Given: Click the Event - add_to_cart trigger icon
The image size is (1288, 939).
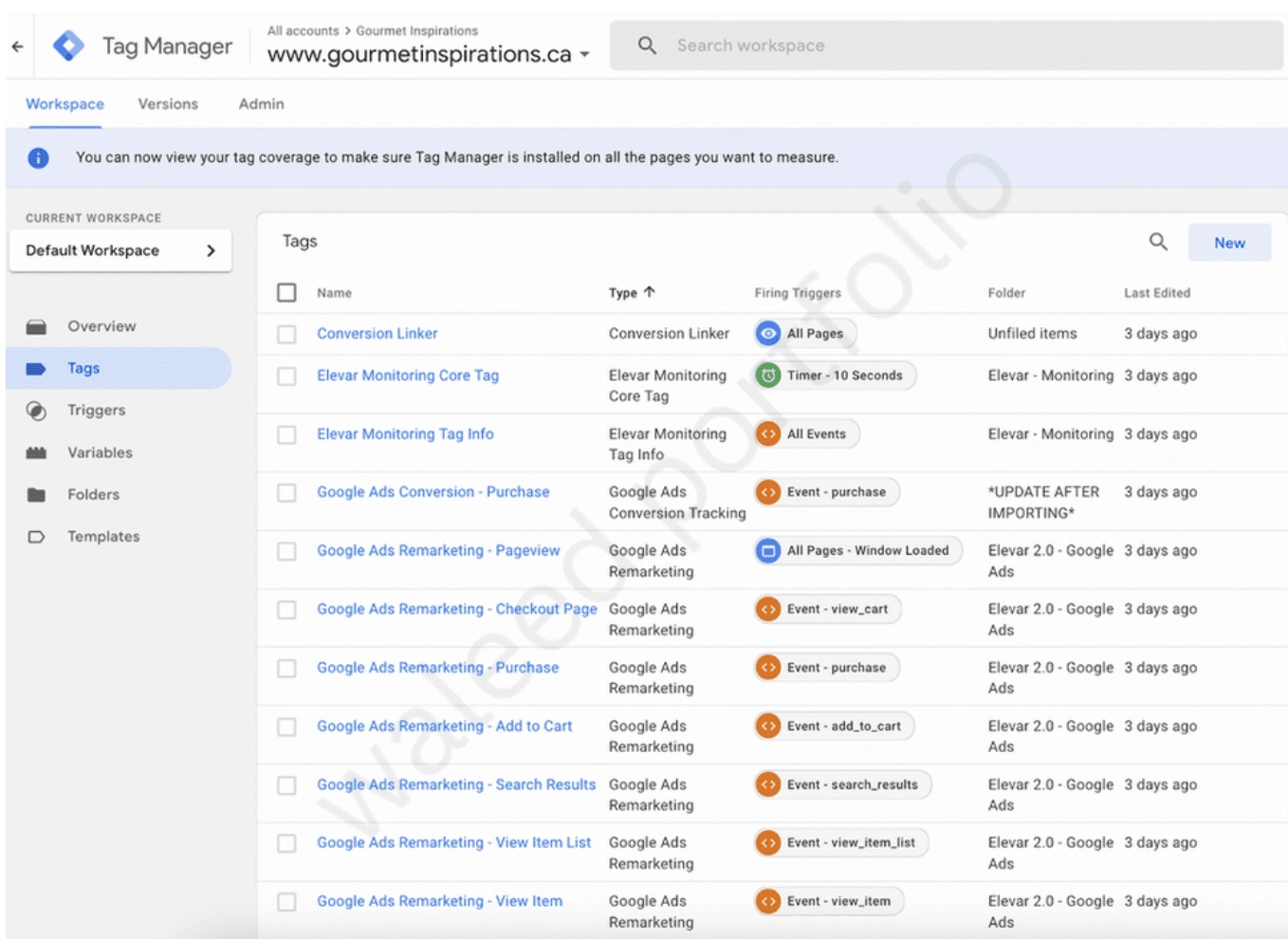Looking at the screenshot, I should click(768, 727).
